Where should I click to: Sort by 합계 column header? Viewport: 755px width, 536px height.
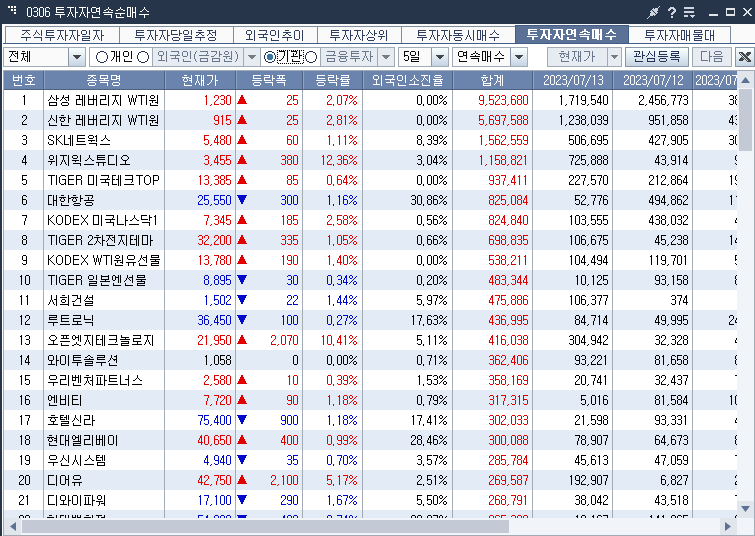click(493, 80)
